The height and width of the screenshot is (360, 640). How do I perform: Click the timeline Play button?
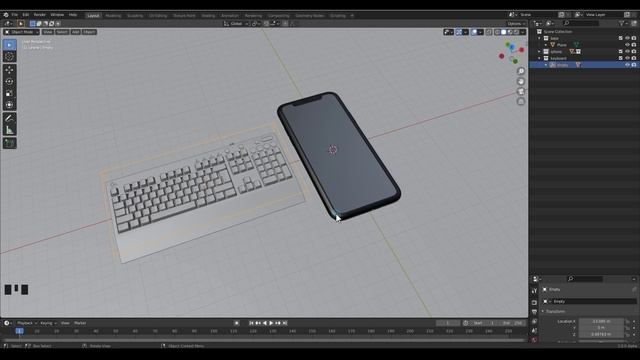(x=271, y=323)
